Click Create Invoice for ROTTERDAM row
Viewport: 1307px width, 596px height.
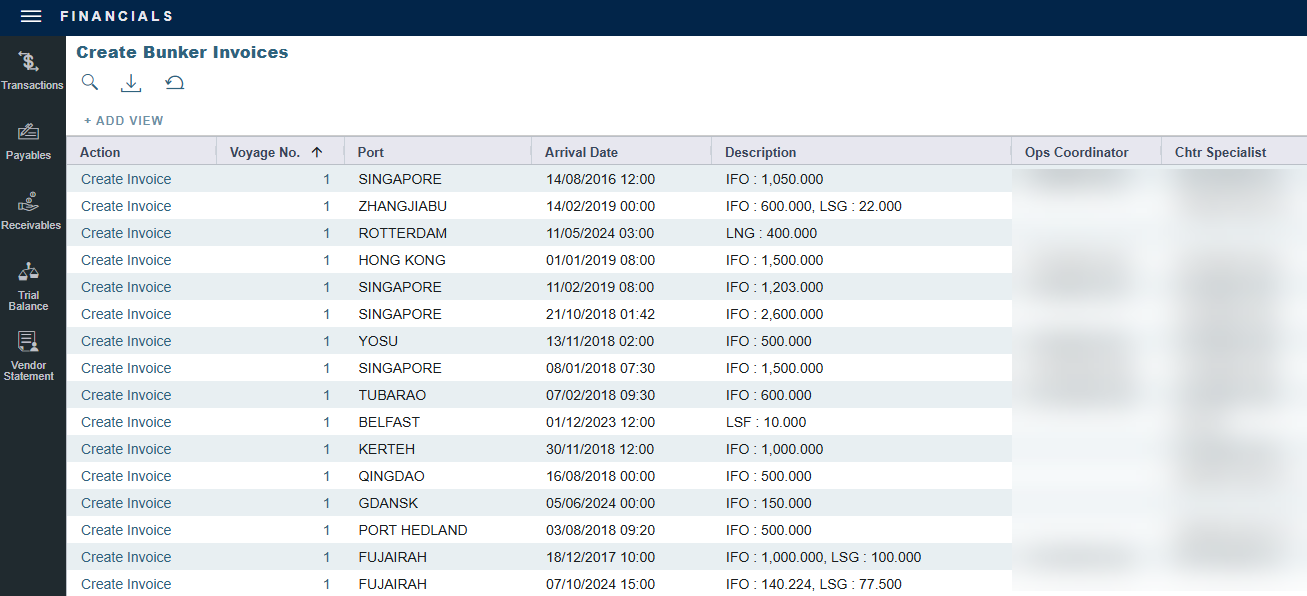(126, 233)
